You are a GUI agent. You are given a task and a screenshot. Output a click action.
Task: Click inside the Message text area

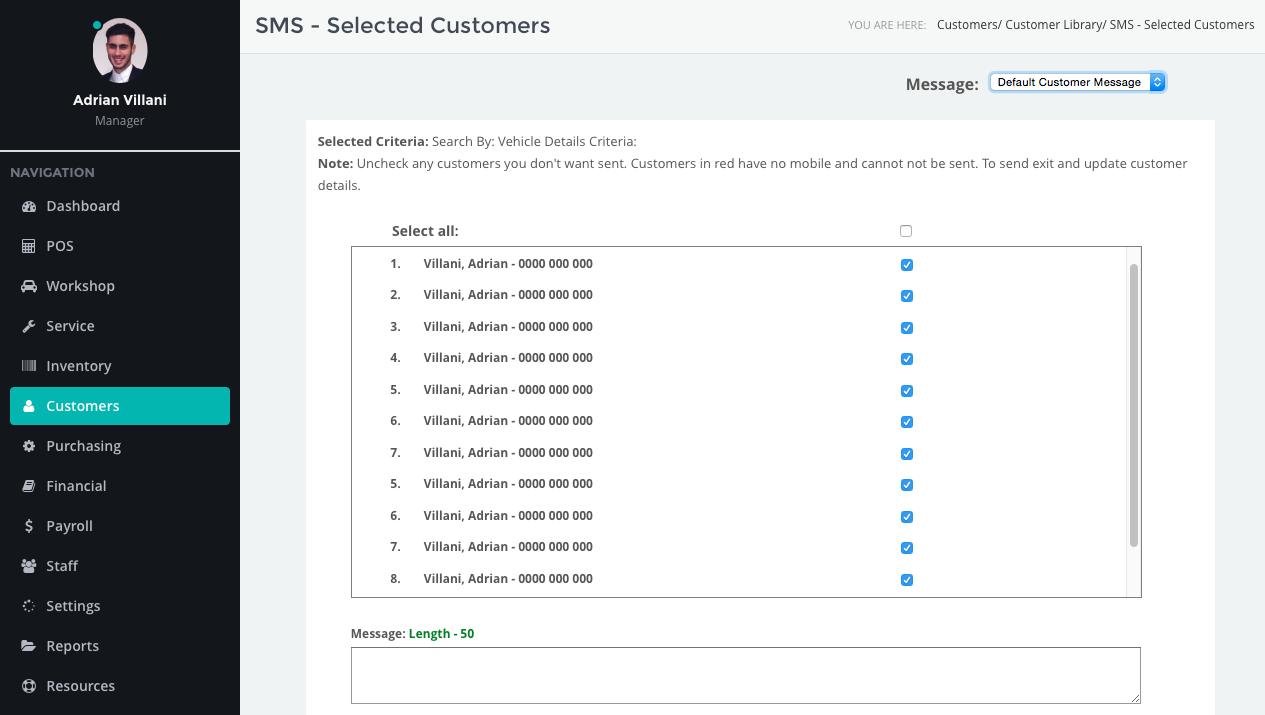[745, 675]
